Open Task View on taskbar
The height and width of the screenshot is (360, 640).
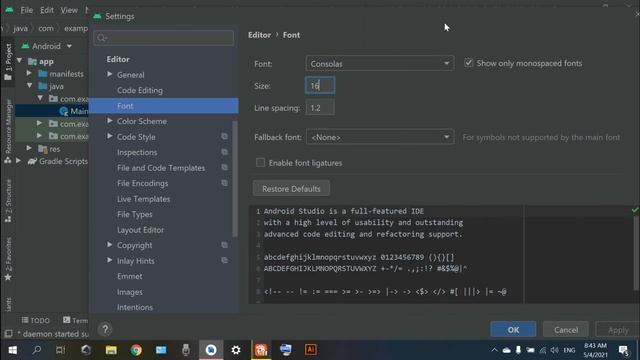pyautogui.click(x=60, y=350)
